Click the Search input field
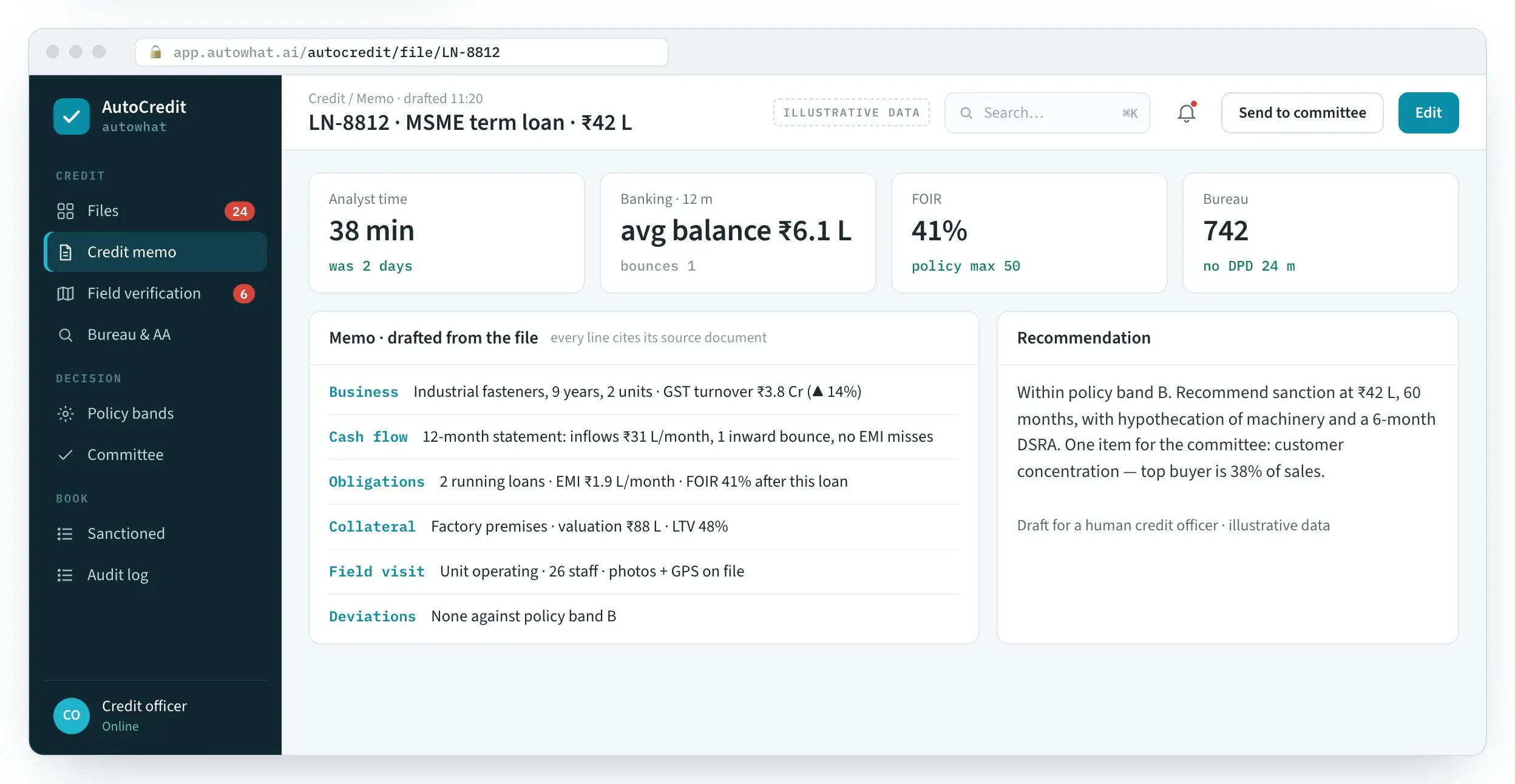 click(x=1047, y=113)
